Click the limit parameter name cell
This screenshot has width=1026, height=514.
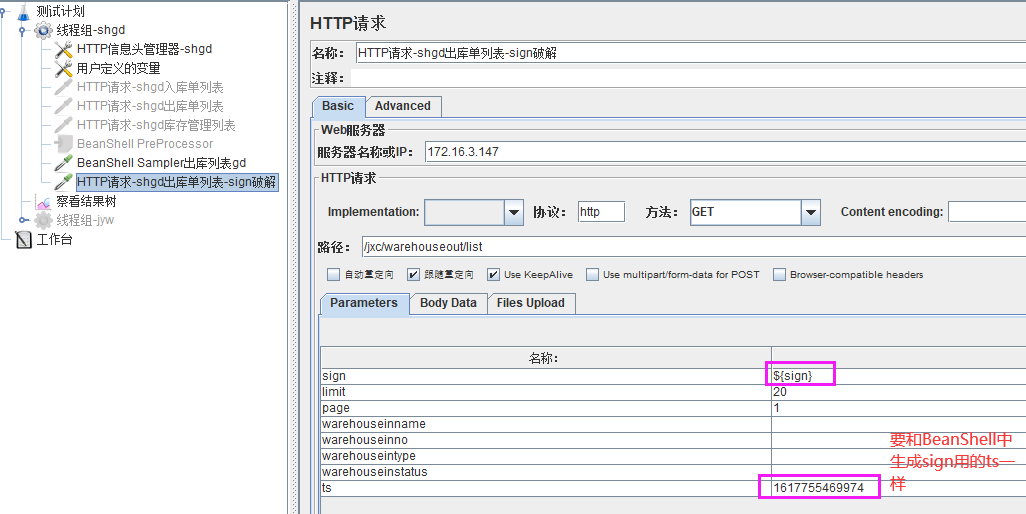pyautogui.click(x=546, y=392)
